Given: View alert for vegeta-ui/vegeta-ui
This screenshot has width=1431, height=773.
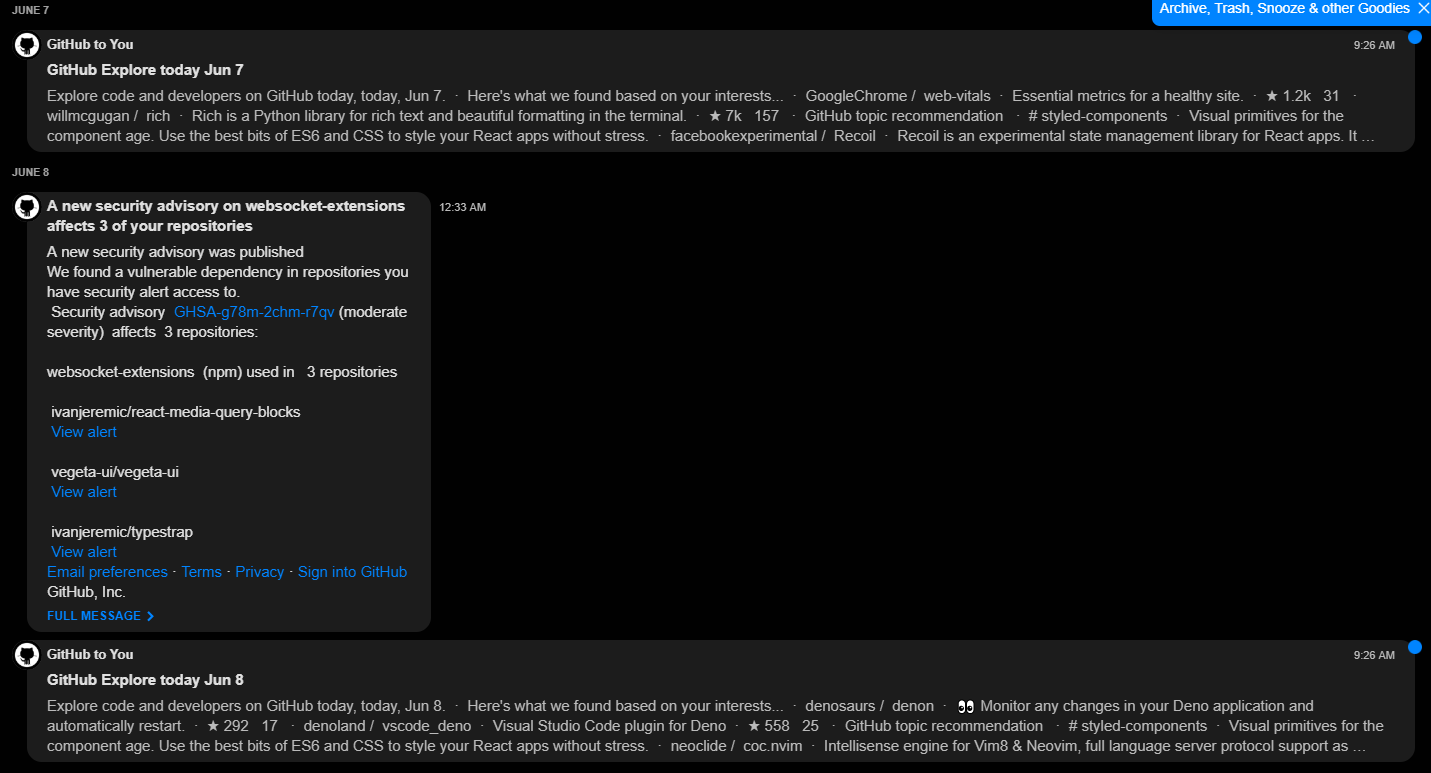Looking at the screenshot, I should (x=84, y=492).
